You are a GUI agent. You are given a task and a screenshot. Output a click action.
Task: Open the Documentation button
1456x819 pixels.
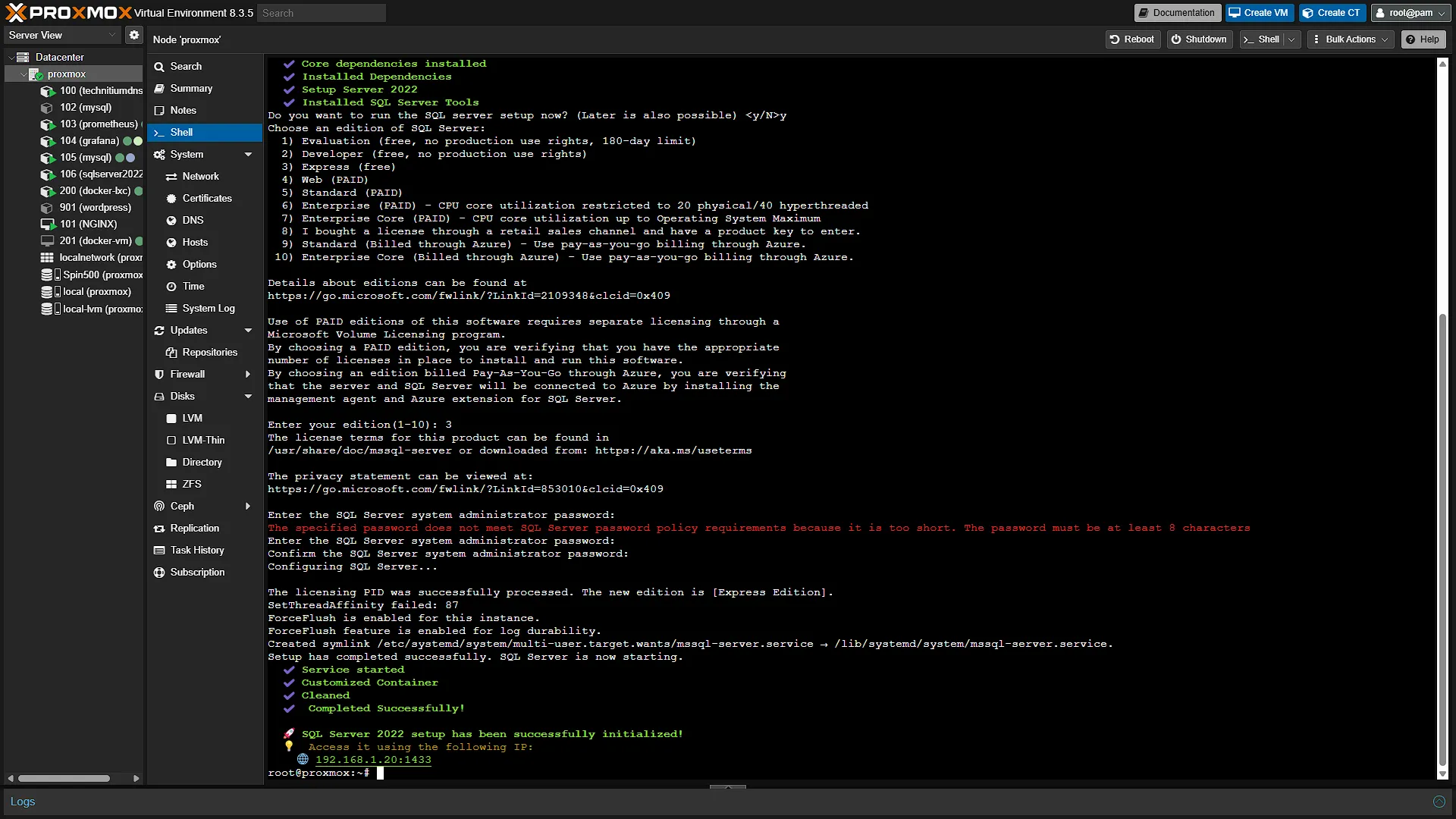click(x=1176, y=13)
